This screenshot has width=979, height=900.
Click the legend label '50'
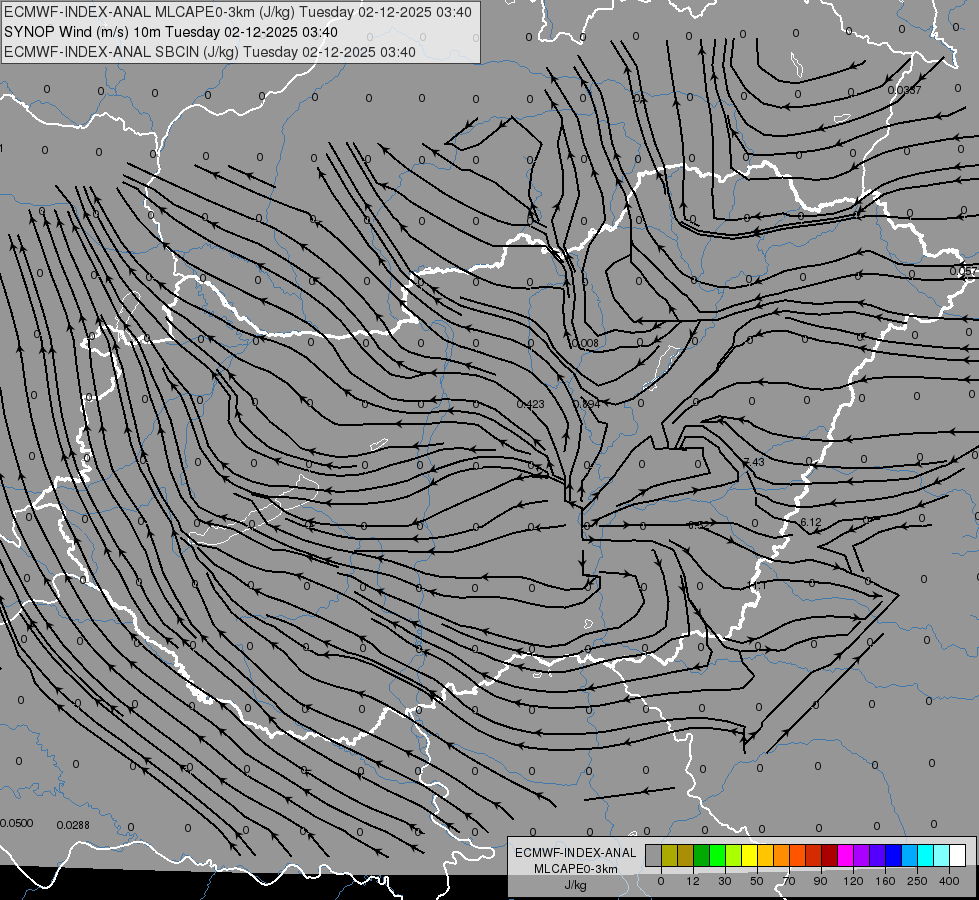[x=757, y=881]
